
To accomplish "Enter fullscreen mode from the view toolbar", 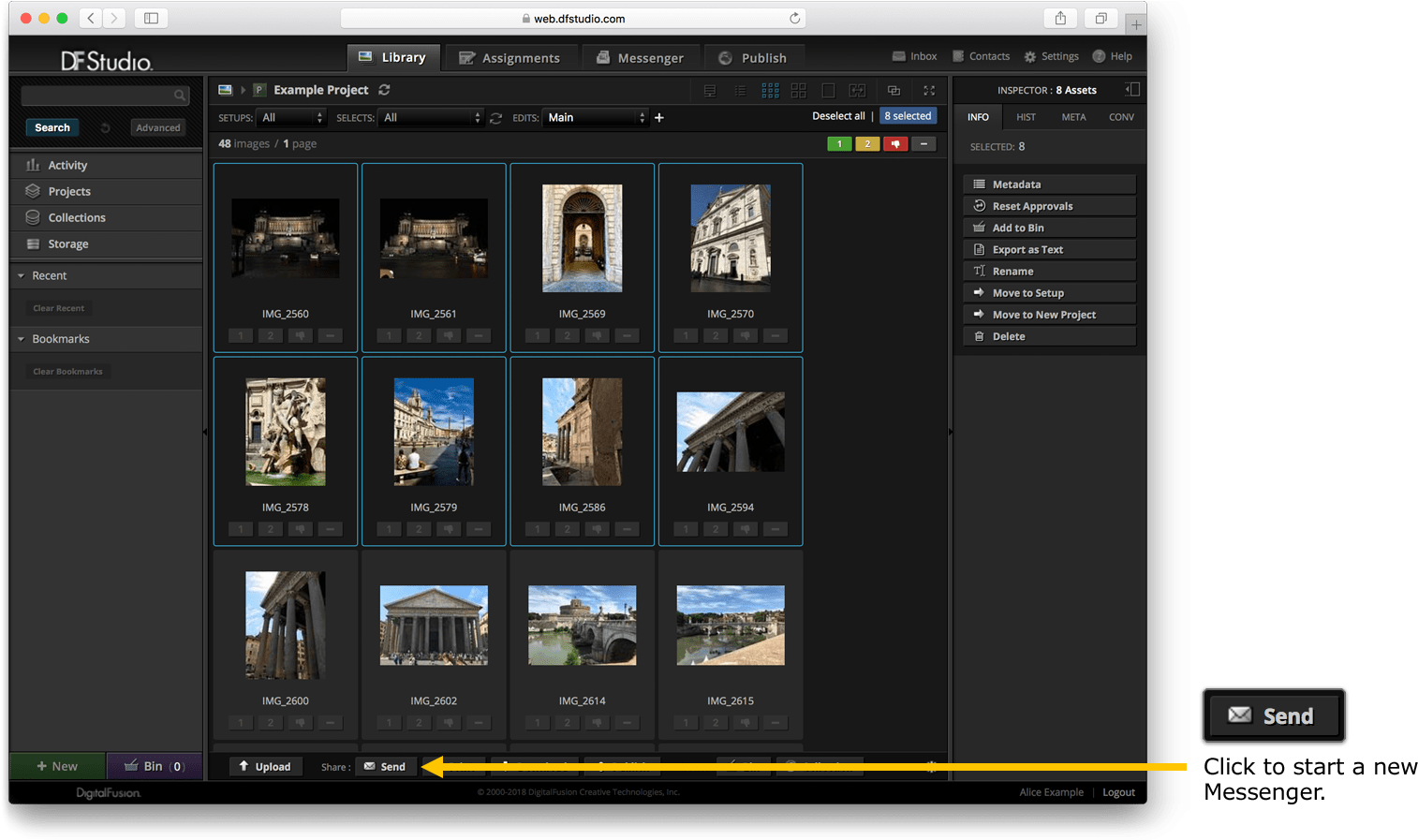I will click(x=929, y=91).
